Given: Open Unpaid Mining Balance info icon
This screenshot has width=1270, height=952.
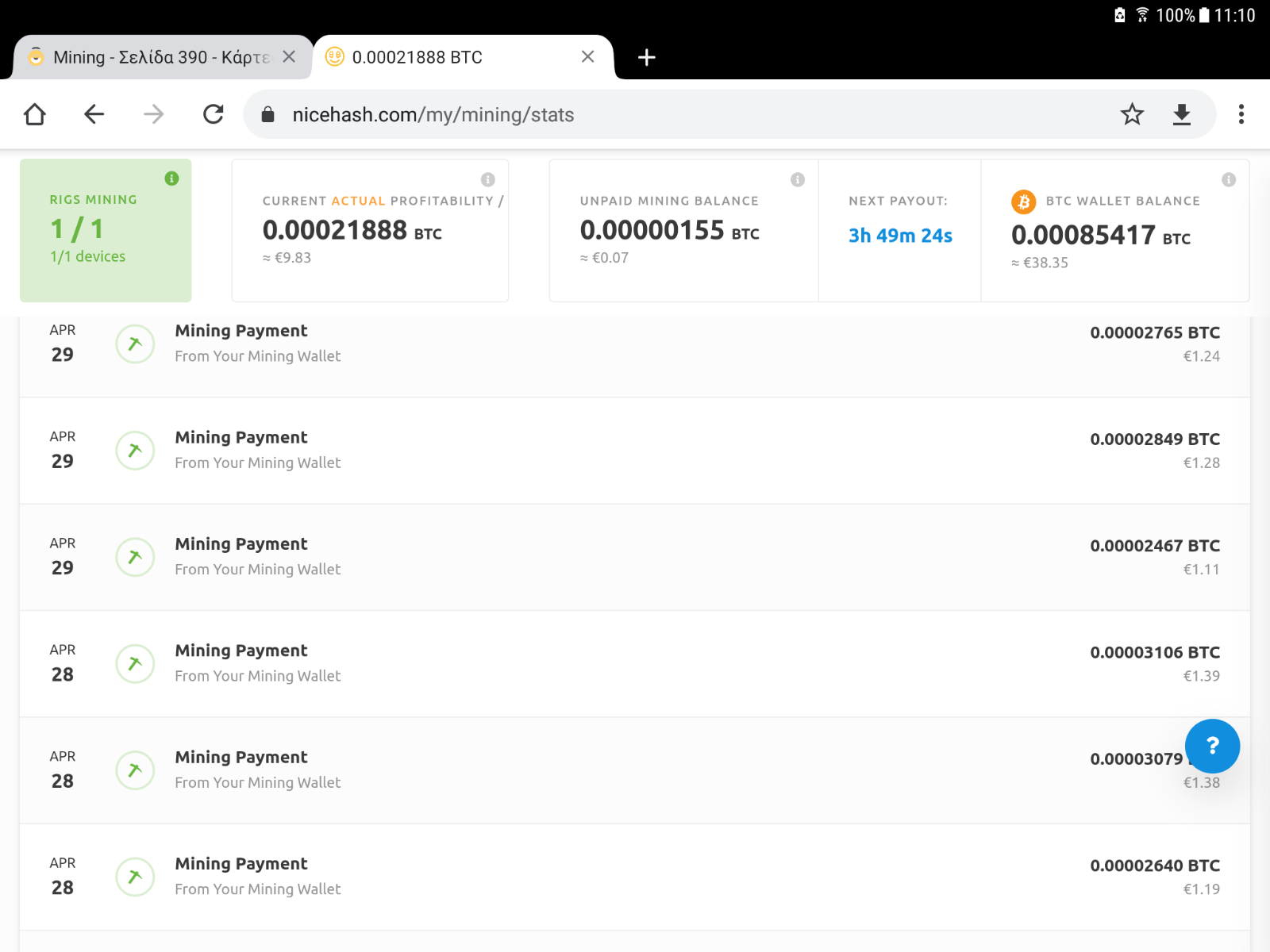Looking at the screenshot, I should click(x=798, y=180).
